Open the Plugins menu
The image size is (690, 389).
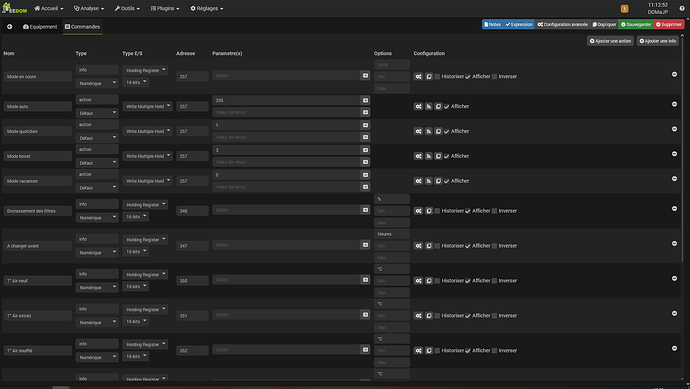tap(165, 8)
